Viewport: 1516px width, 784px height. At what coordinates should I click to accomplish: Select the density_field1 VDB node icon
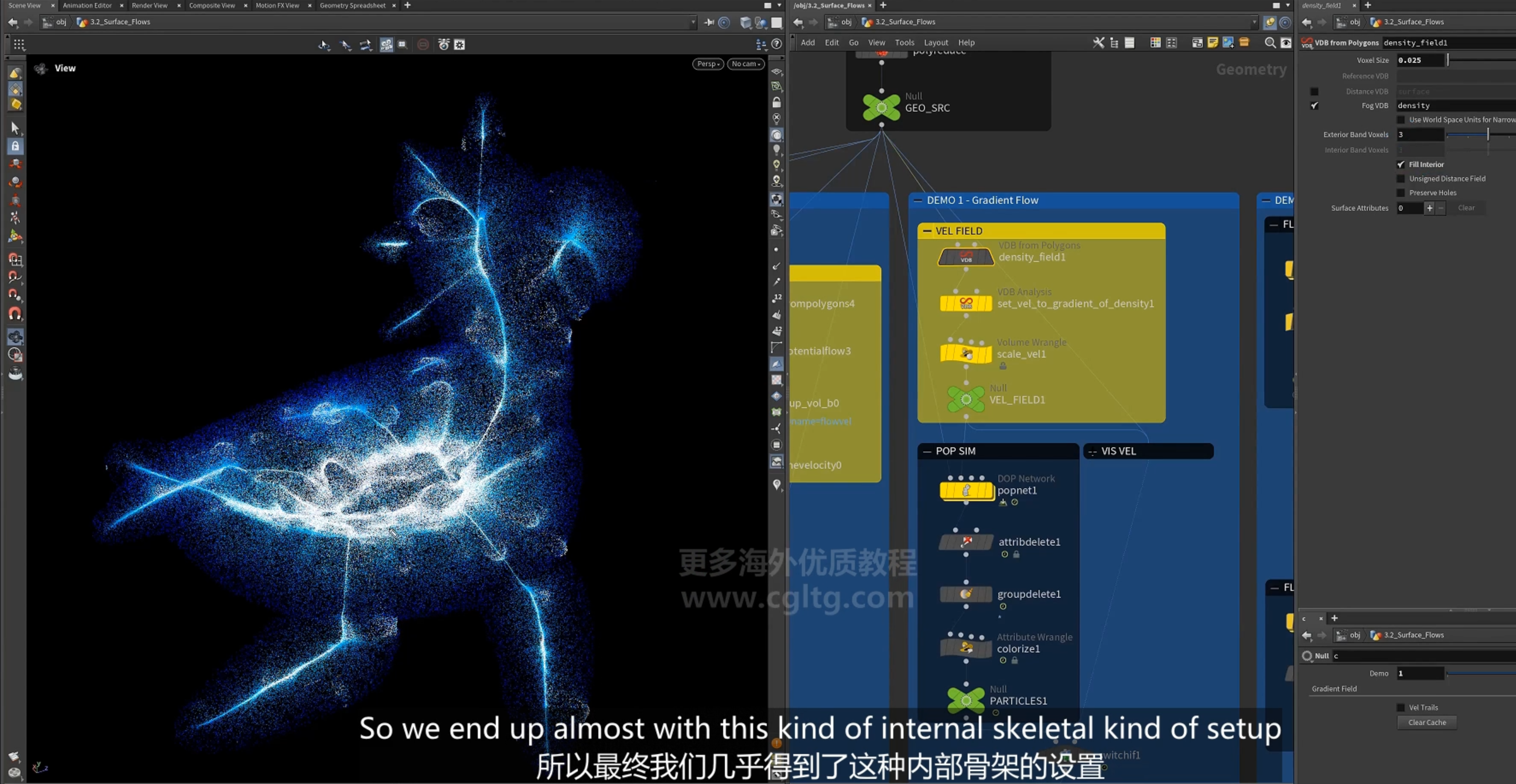coord(966,257)
